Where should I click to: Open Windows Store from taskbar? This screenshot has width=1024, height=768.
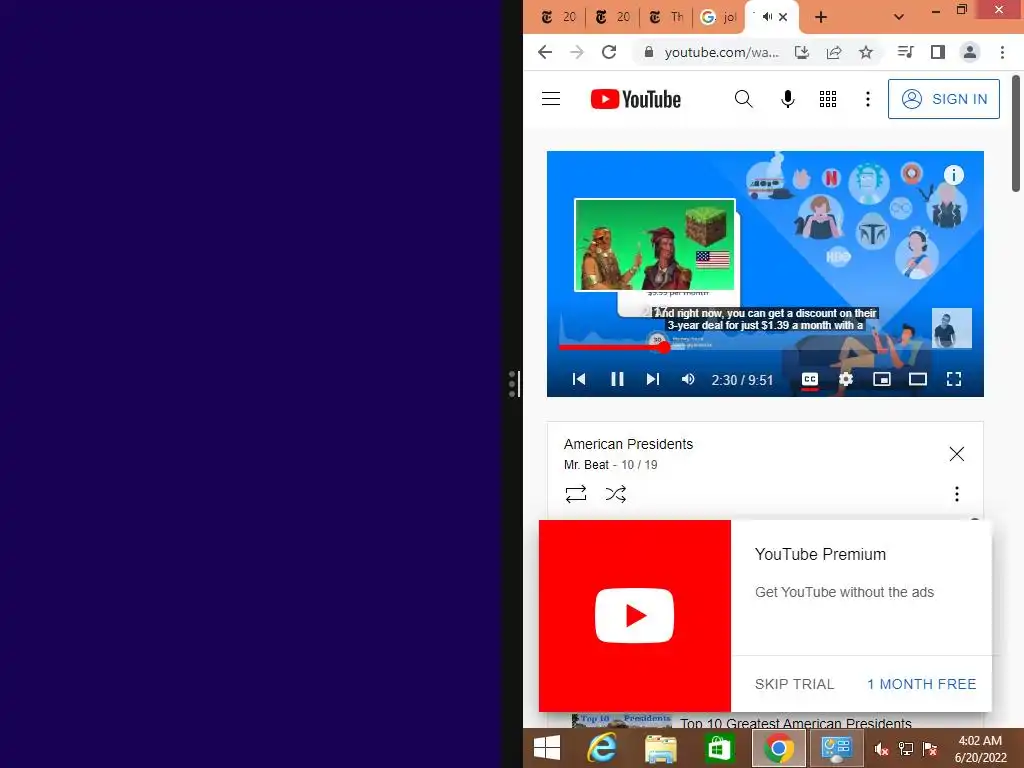pyautogui.click(x=719, y=748)
